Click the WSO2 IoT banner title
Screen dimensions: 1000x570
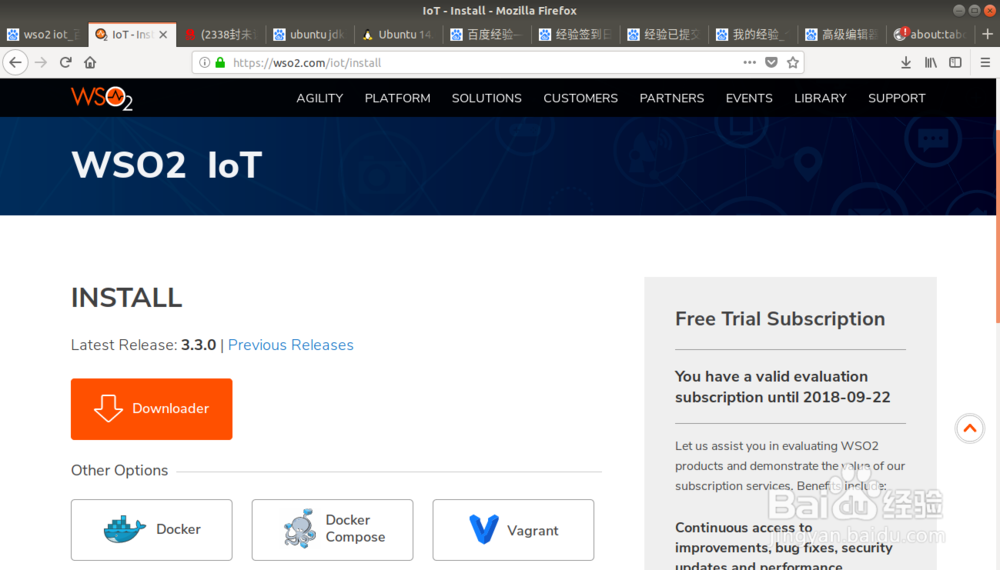[x=166, y=165]
